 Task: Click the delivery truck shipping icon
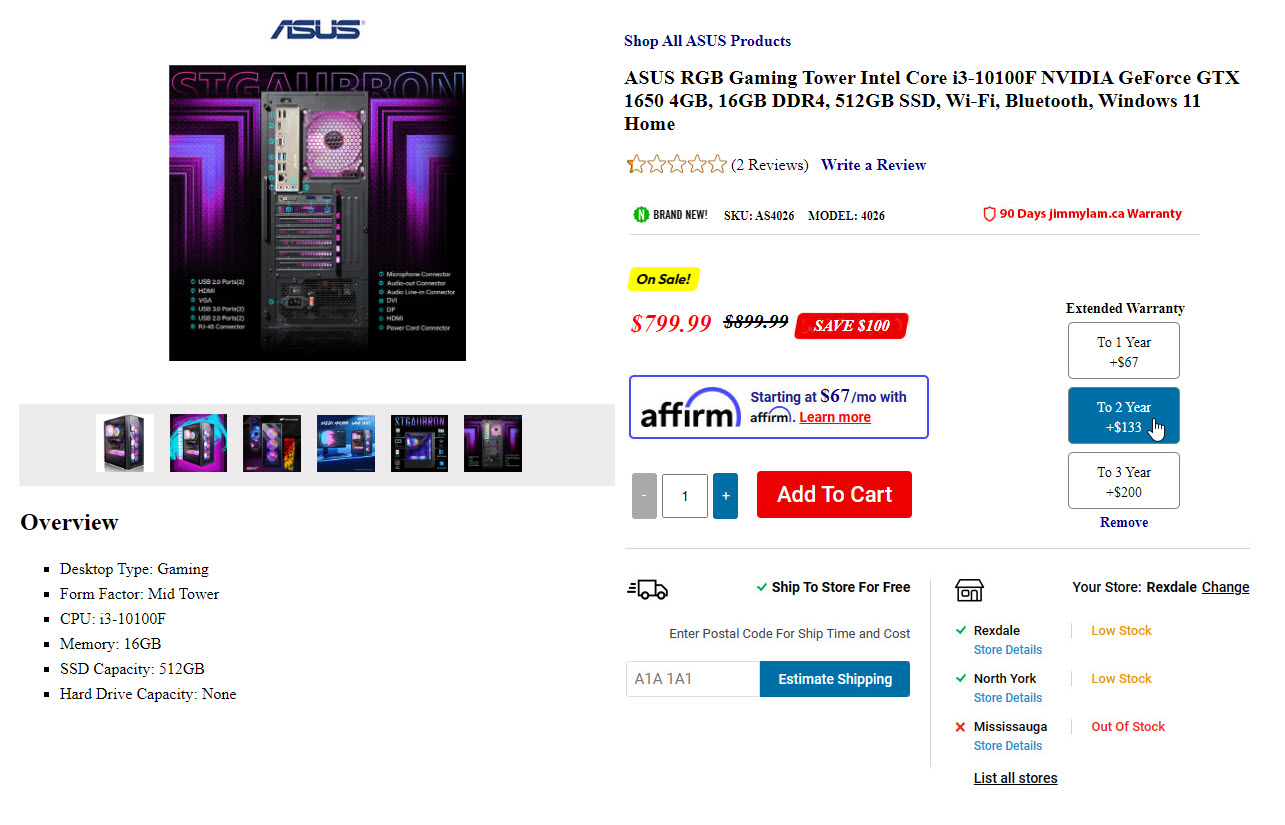point(648,589)
